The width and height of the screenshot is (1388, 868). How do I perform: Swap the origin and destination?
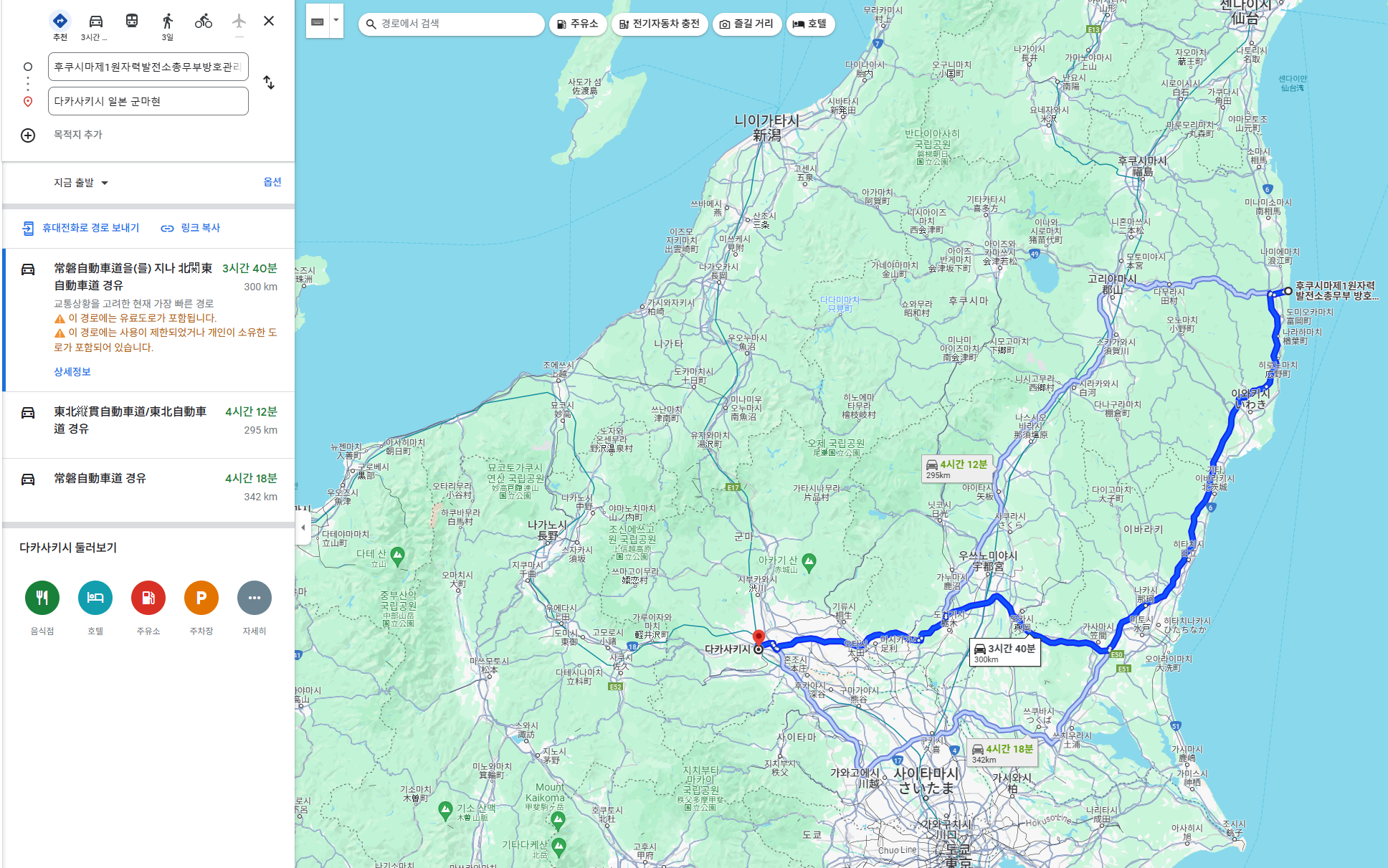coord(269,82)
